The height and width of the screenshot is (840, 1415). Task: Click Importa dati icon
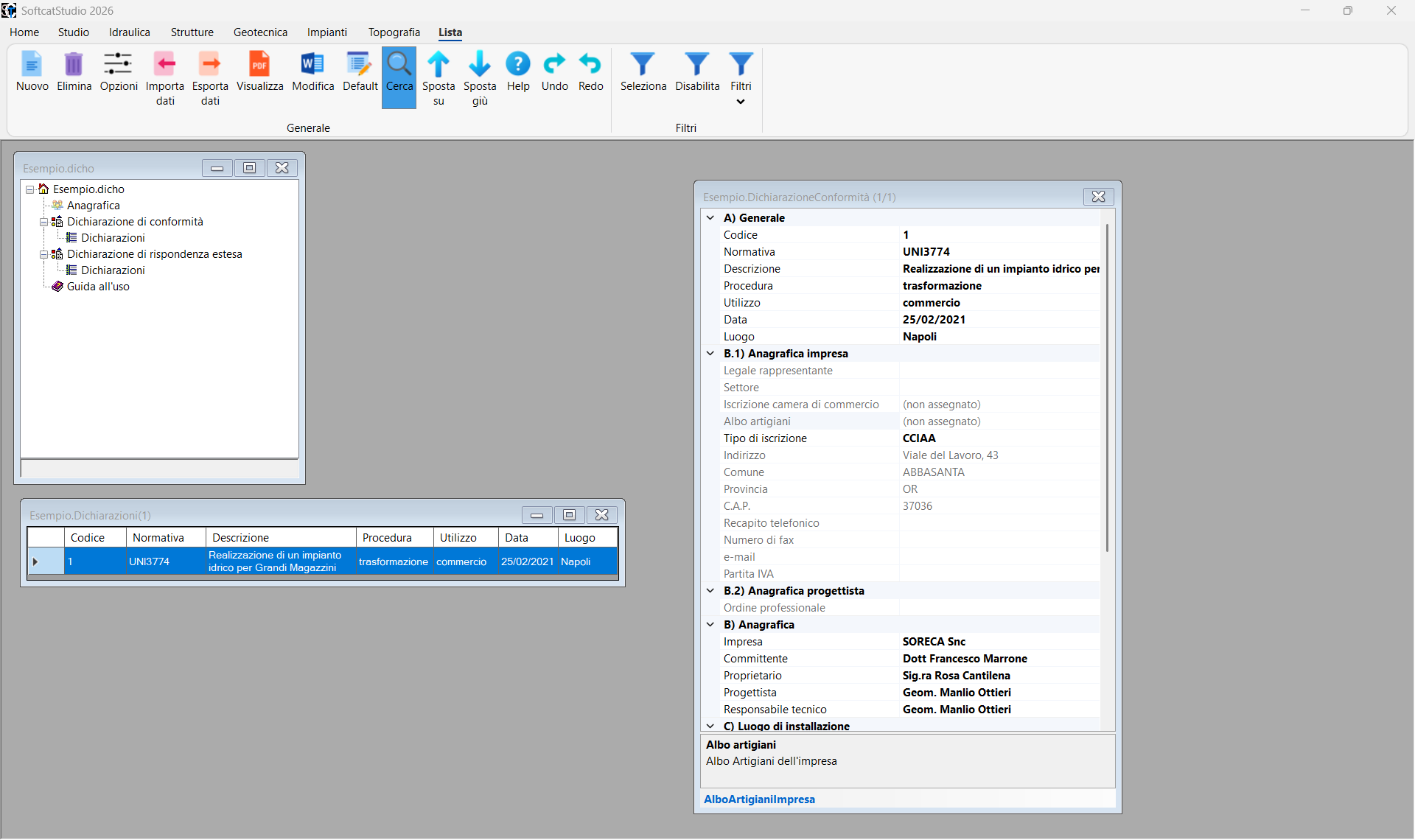tap(165, 64)
